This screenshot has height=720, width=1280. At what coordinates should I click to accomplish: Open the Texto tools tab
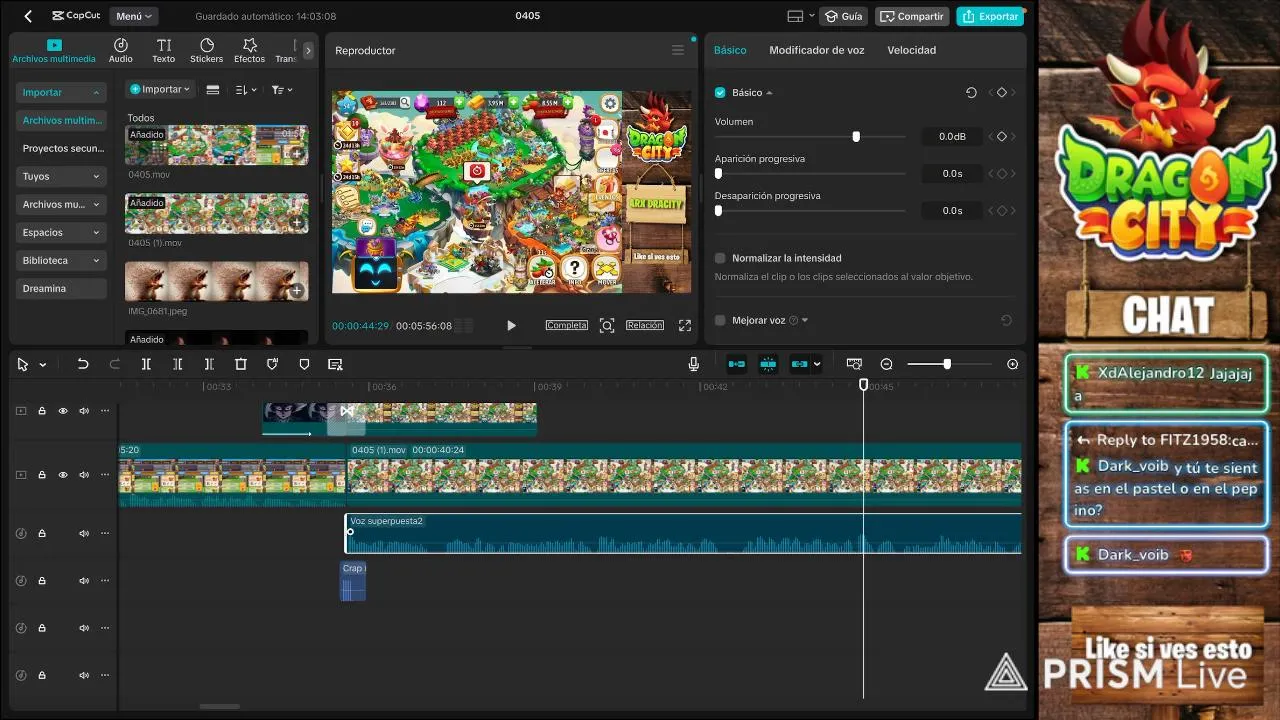[x=164, y=51]
